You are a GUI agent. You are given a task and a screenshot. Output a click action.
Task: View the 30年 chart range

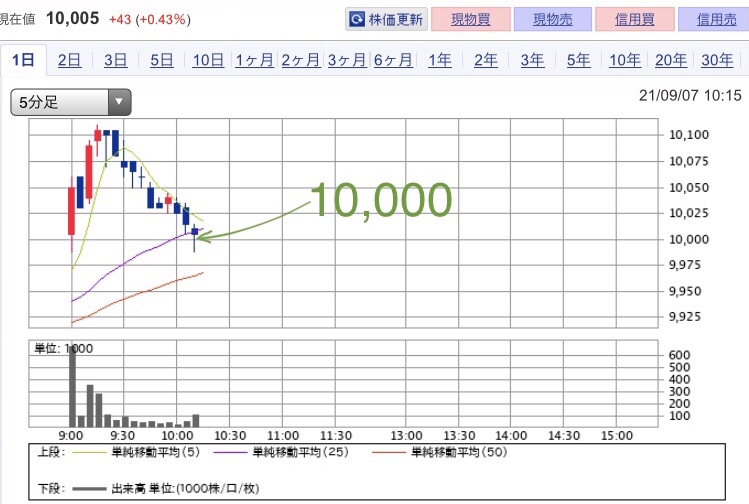(717, 60)
